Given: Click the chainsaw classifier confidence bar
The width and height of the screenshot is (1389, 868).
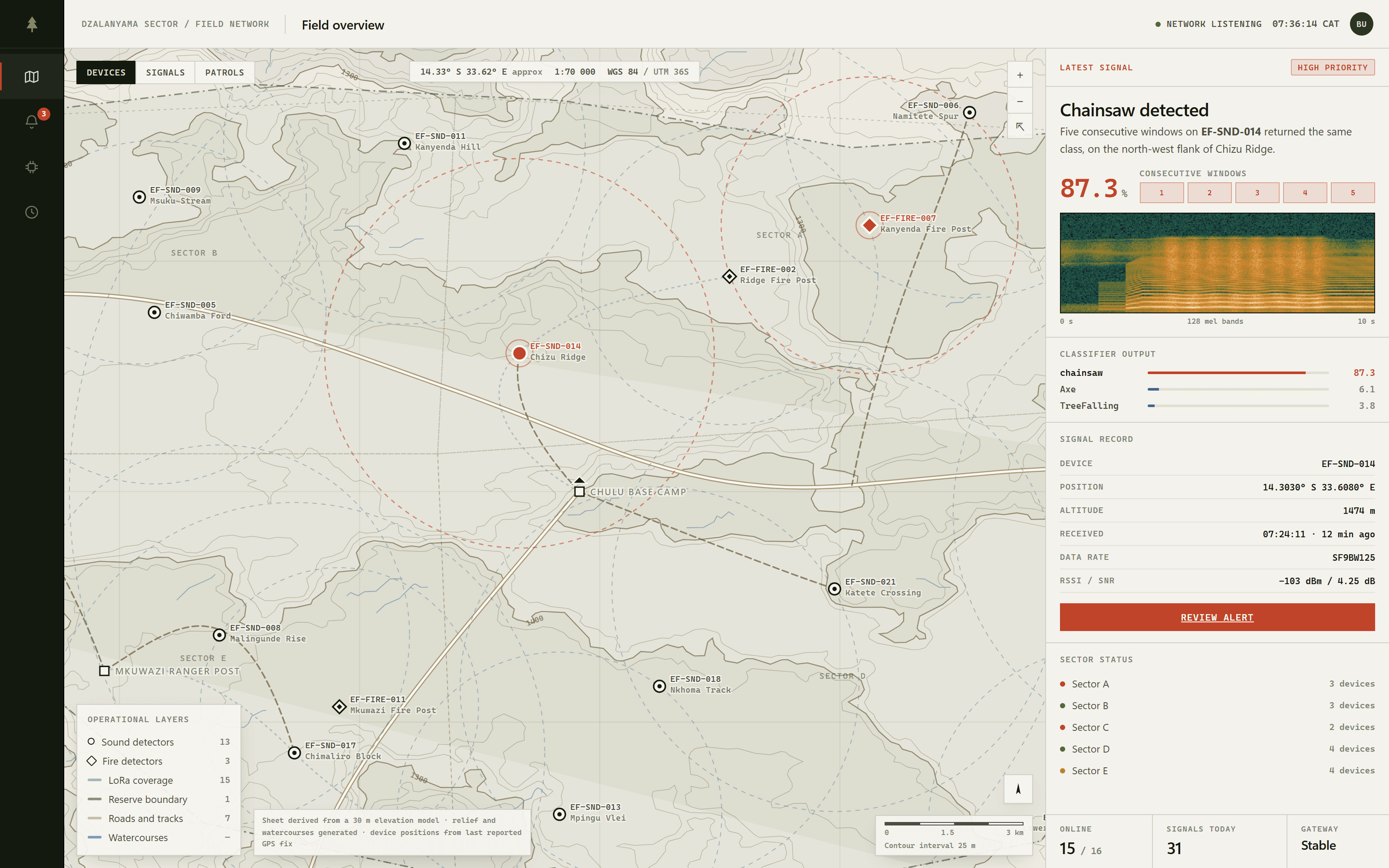Looking at the screenshot, I should (x=1238, y=372).
